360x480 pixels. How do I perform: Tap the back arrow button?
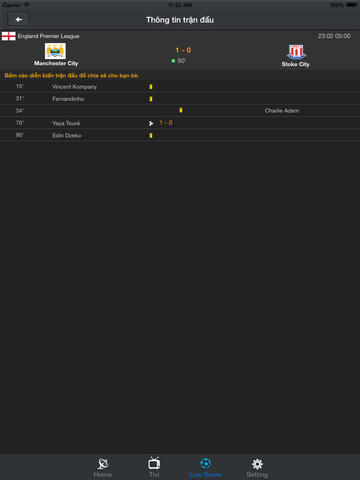coord(18,20)
